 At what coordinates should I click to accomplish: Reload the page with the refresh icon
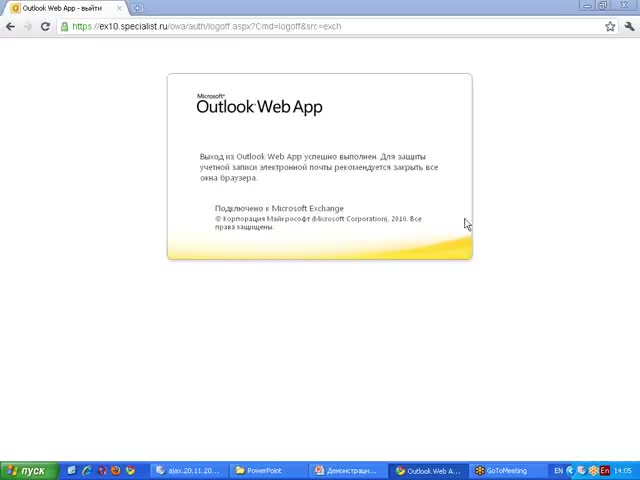[45, 26]
